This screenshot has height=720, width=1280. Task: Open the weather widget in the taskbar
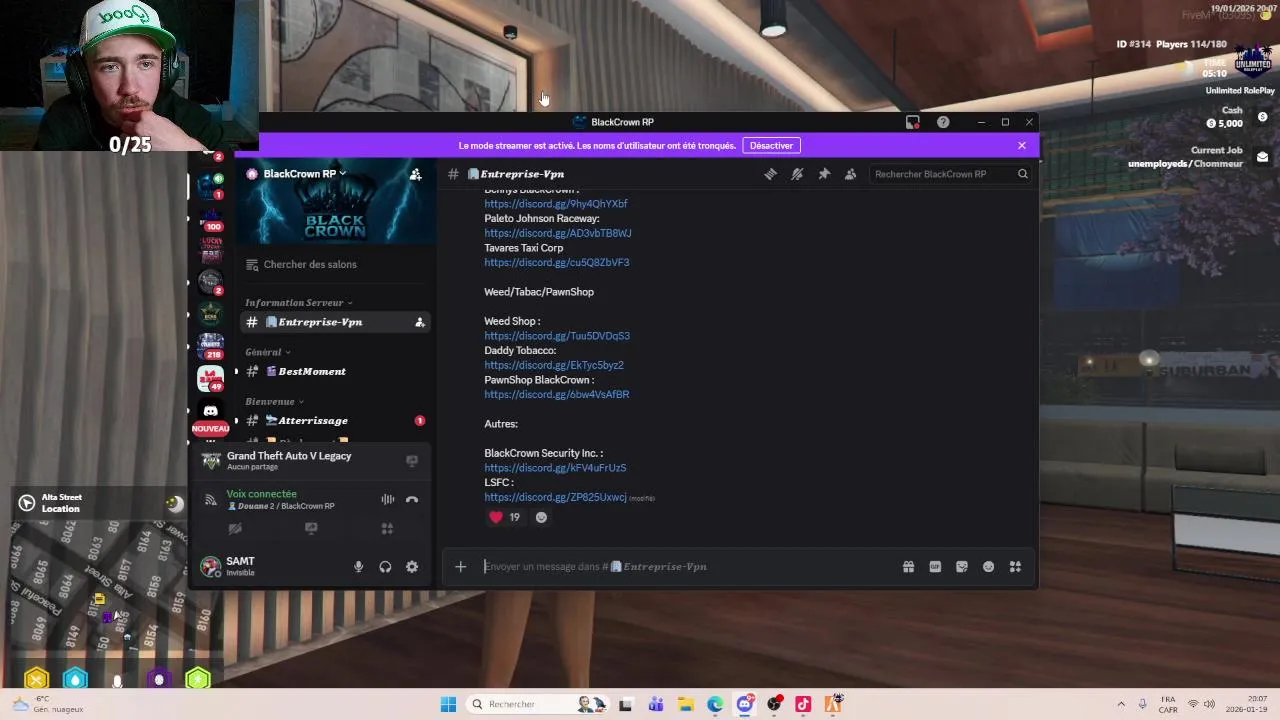(47, 705)
